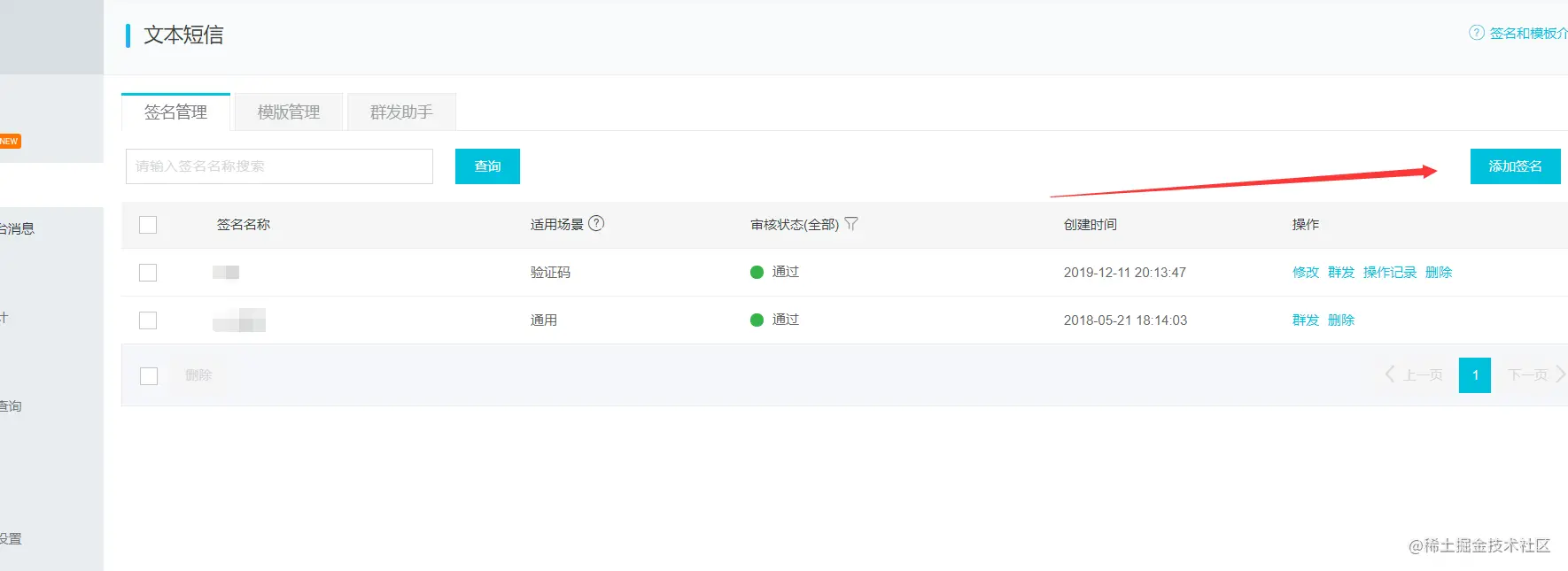Open the 审核状态 filter funnel icon
The image size is (1568, 571).
point(851,224)
